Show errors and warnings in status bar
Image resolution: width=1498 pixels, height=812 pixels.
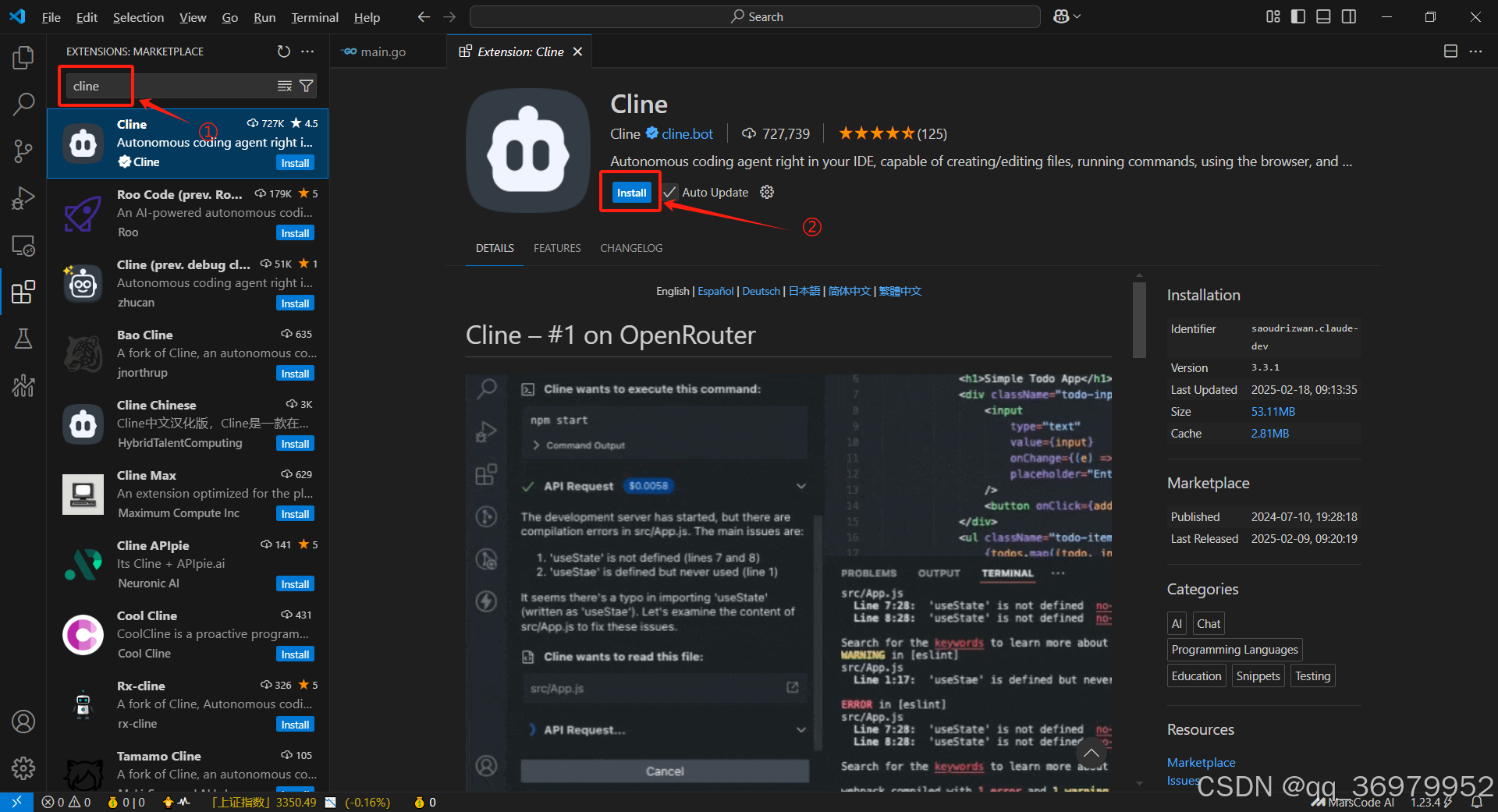(x=66, y=802)
